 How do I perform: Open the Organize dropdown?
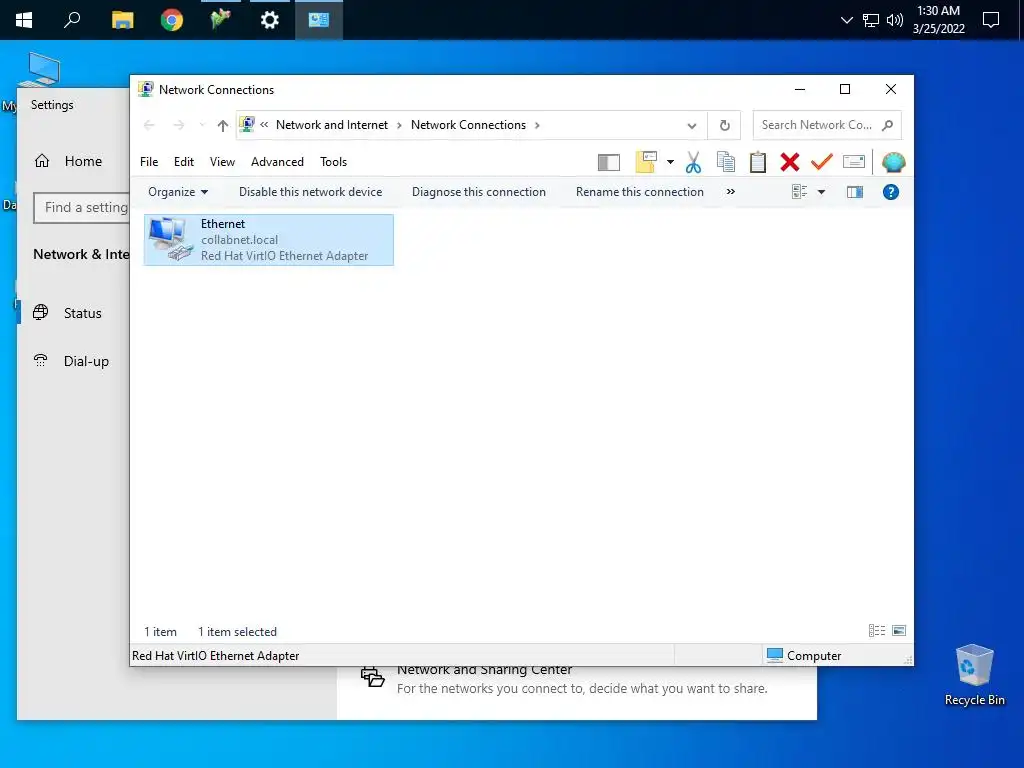coord(178,192)
